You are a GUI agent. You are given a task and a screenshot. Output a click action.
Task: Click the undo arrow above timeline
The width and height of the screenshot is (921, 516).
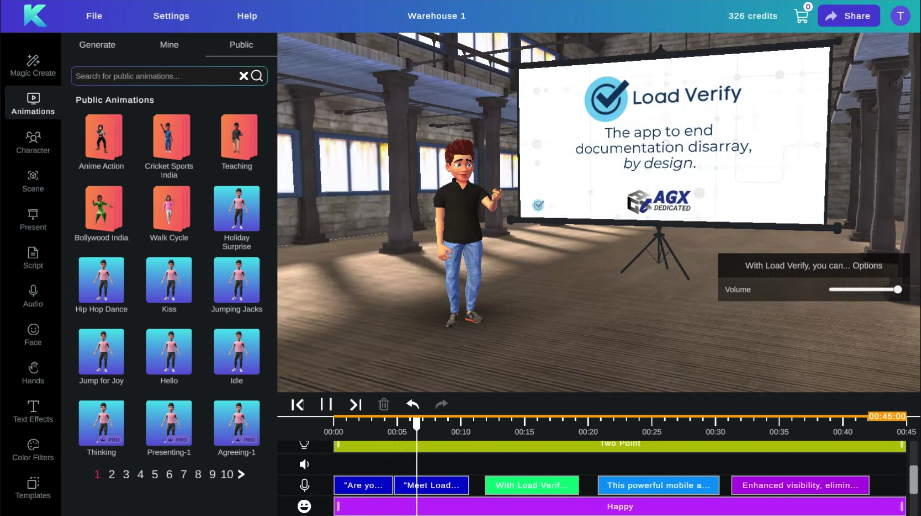412,405
